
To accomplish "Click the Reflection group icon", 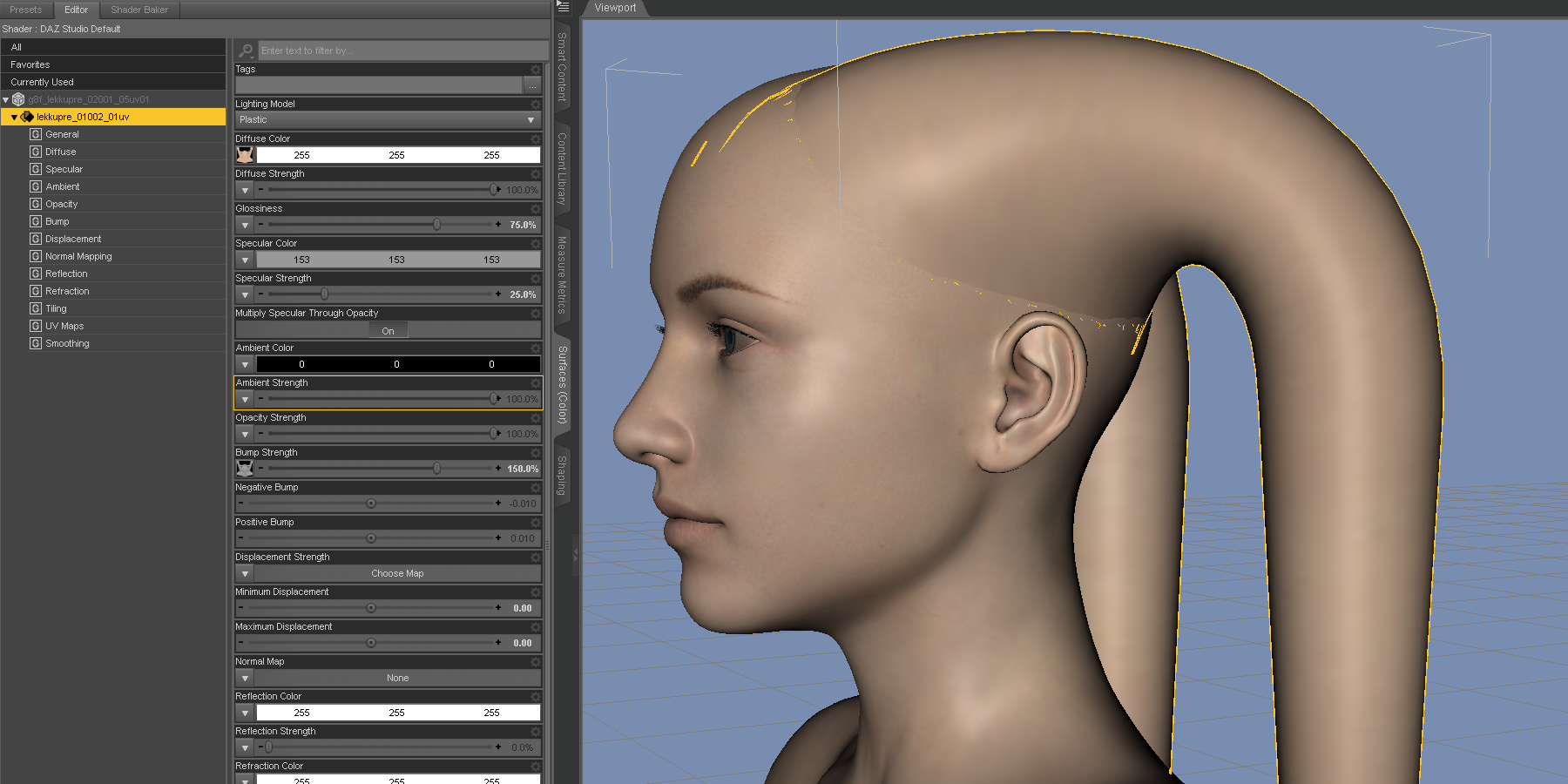I will tap(36, 274).
